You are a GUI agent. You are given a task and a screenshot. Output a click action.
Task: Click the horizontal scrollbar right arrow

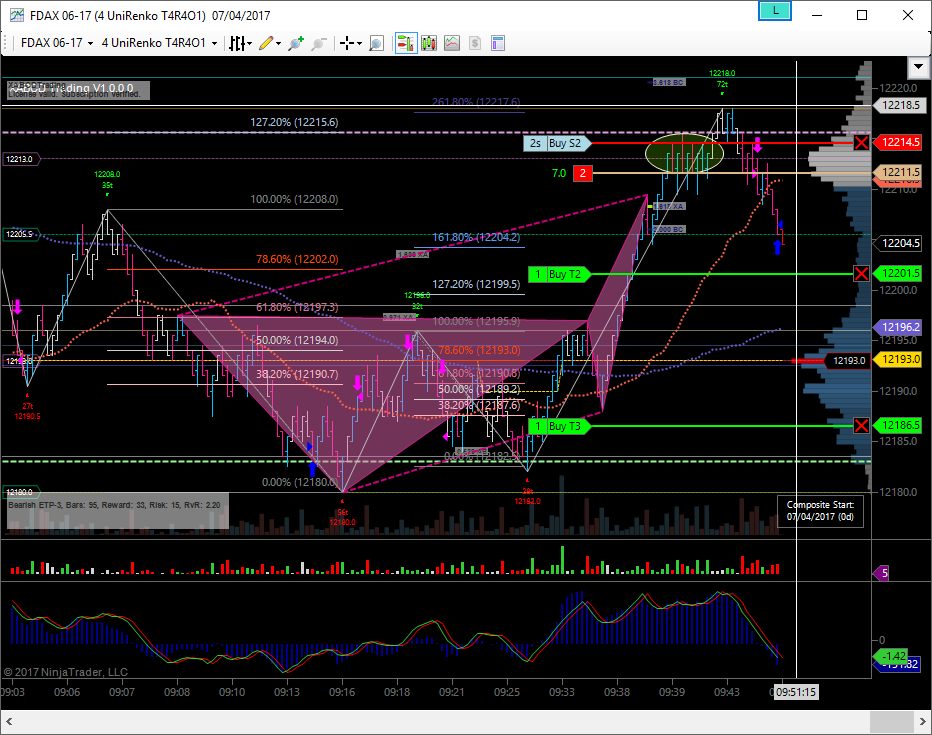click(x=923, y=722)
